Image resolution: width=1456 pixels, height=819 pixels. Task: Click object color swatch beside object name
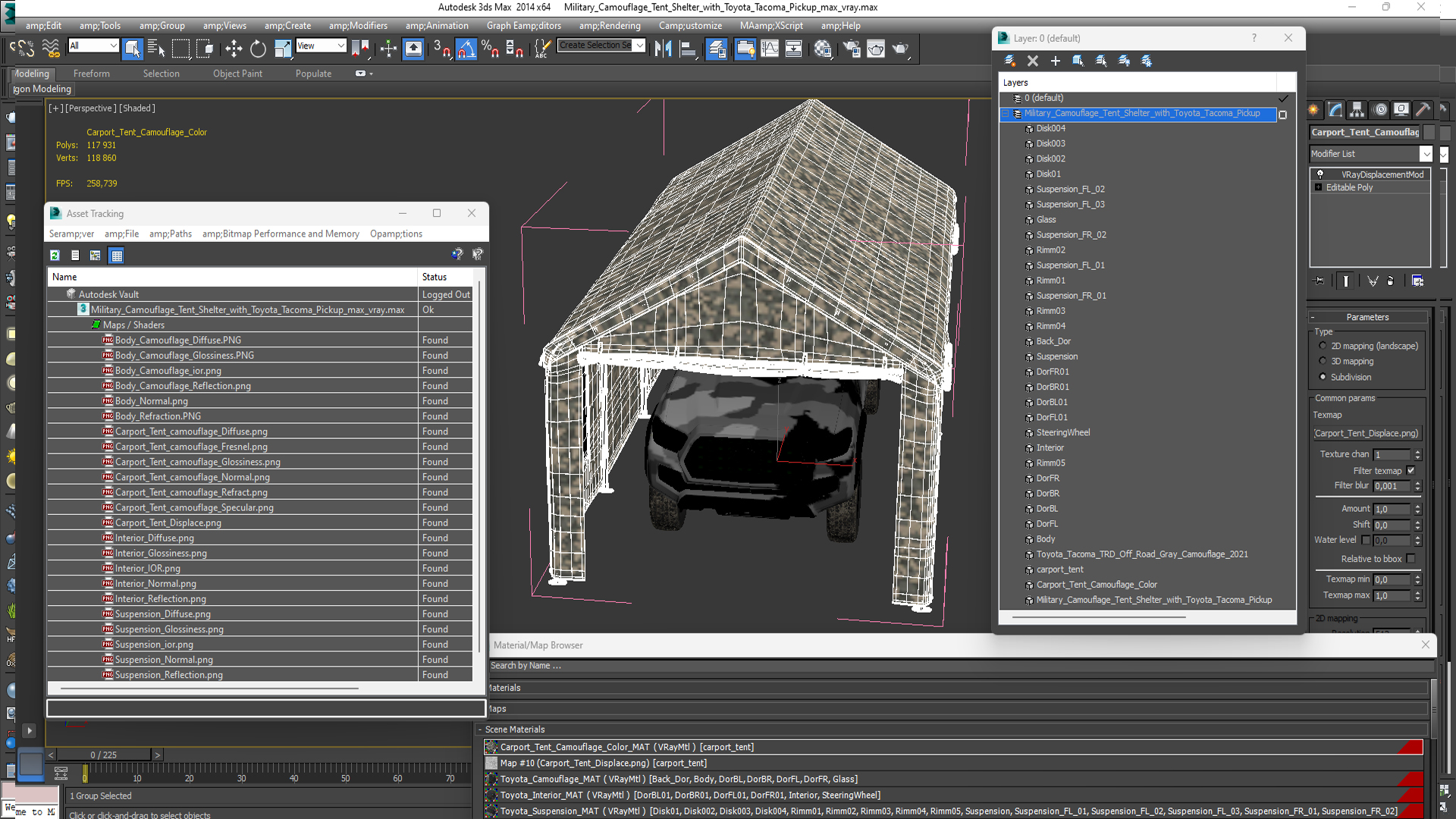pos(1429,132)
